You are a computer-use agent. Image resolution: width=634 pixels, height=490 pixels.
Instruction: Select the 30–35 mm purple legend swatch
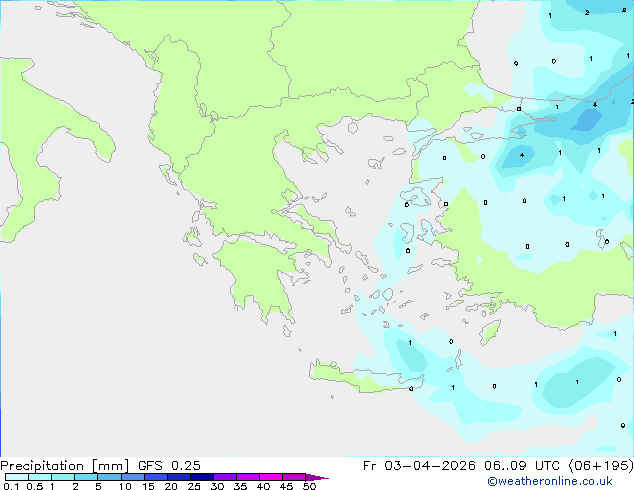(224, 477)
